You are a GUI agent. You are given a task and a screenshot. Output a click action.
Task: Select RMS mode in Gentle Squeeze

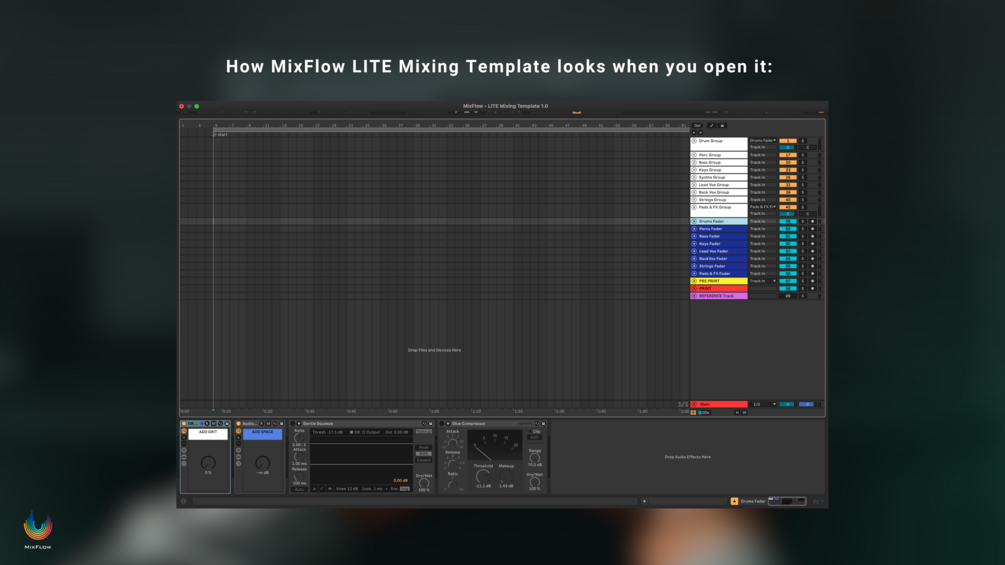click(x=424, y=454)
